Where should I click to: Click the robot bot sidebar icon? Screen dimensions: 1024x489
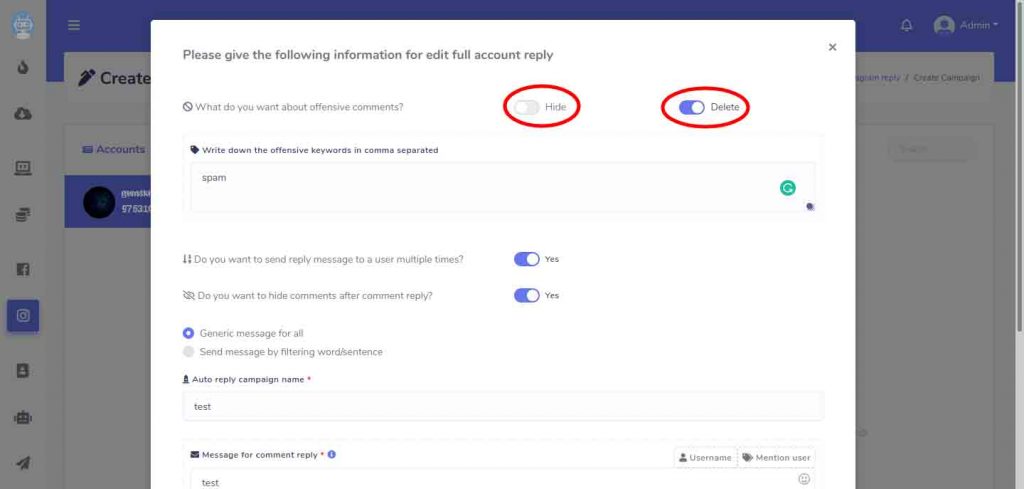23,418
